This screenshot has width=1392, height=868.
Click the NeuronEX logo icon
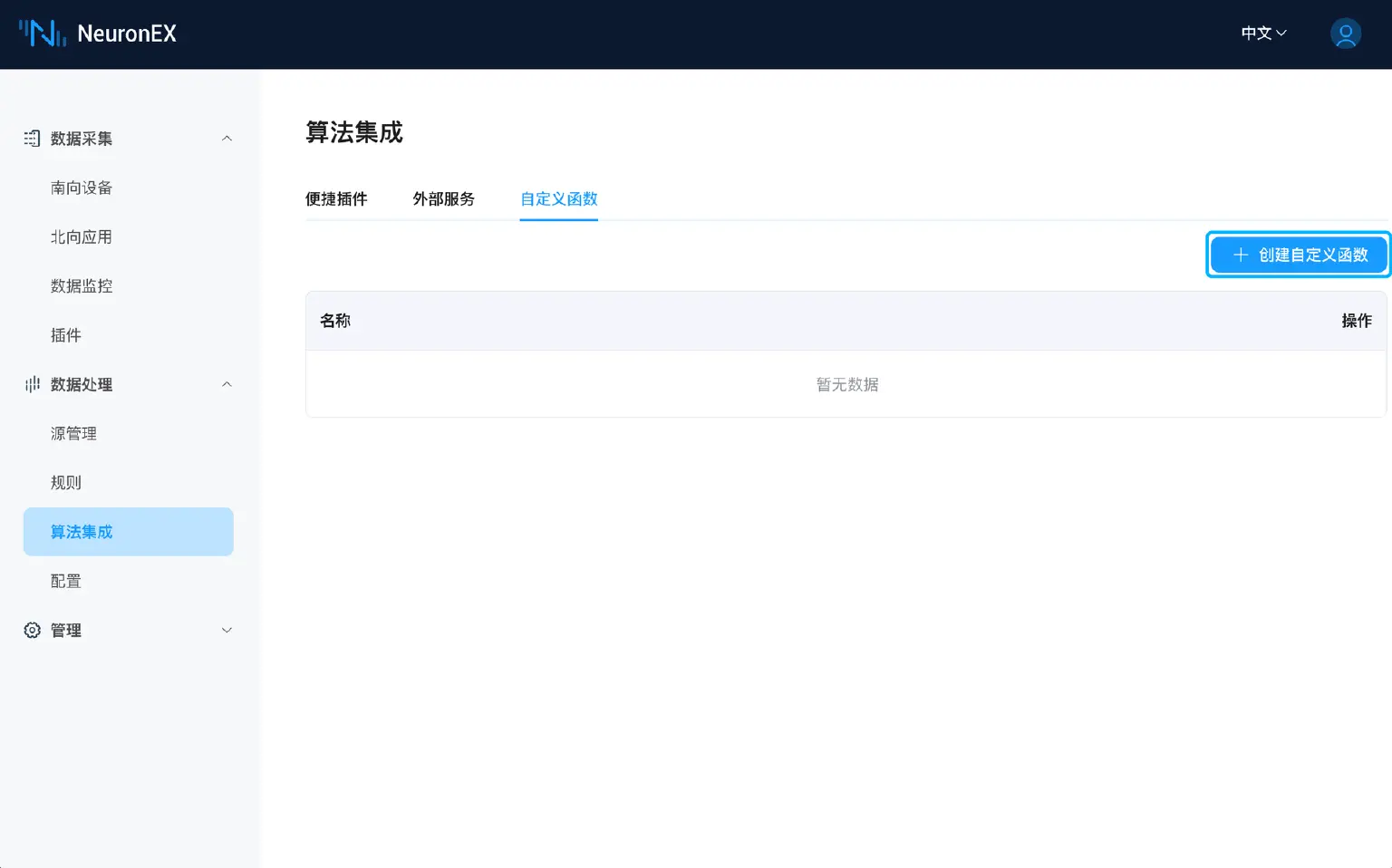tap(42, 33)
